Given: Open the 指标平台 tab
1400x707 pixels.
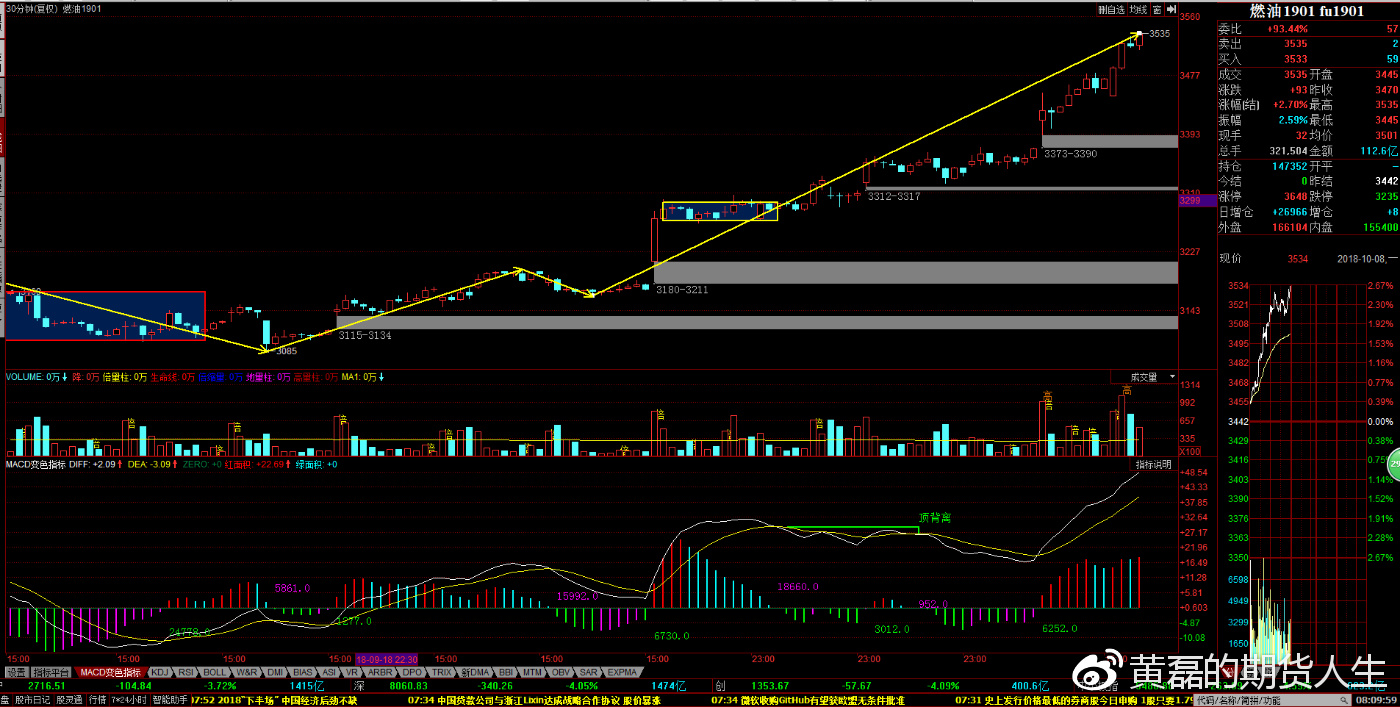Looking at the screenshot, I should (53, 672).
